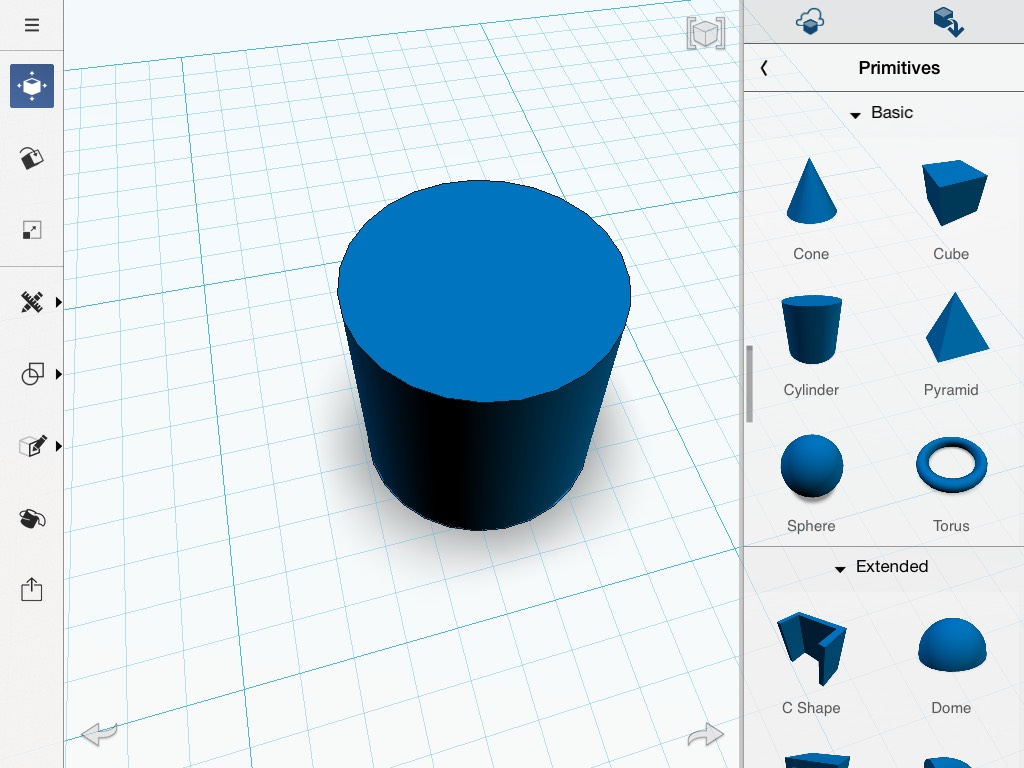Image resolution: width=1024 pixels, height=768 pixels.
Task: Expand the Modify tool submenu arrow
Action: click(x=59, y=446)
